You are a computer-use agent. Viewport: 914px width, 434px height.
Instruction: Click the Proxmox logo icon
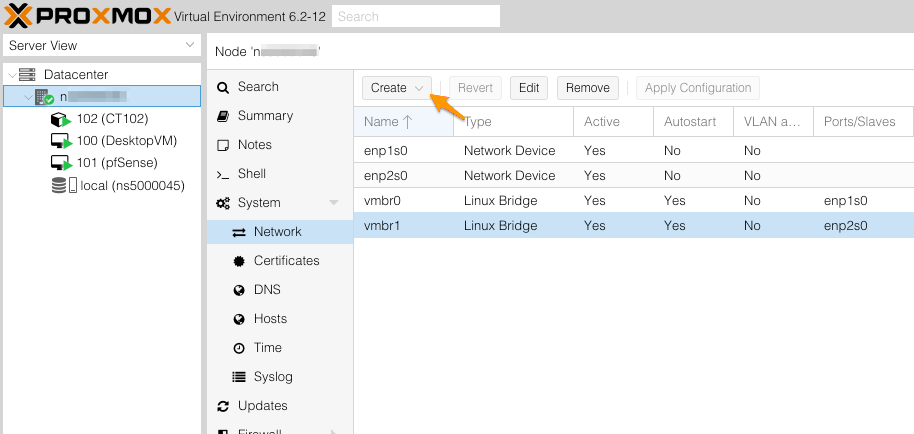(20, 16)
